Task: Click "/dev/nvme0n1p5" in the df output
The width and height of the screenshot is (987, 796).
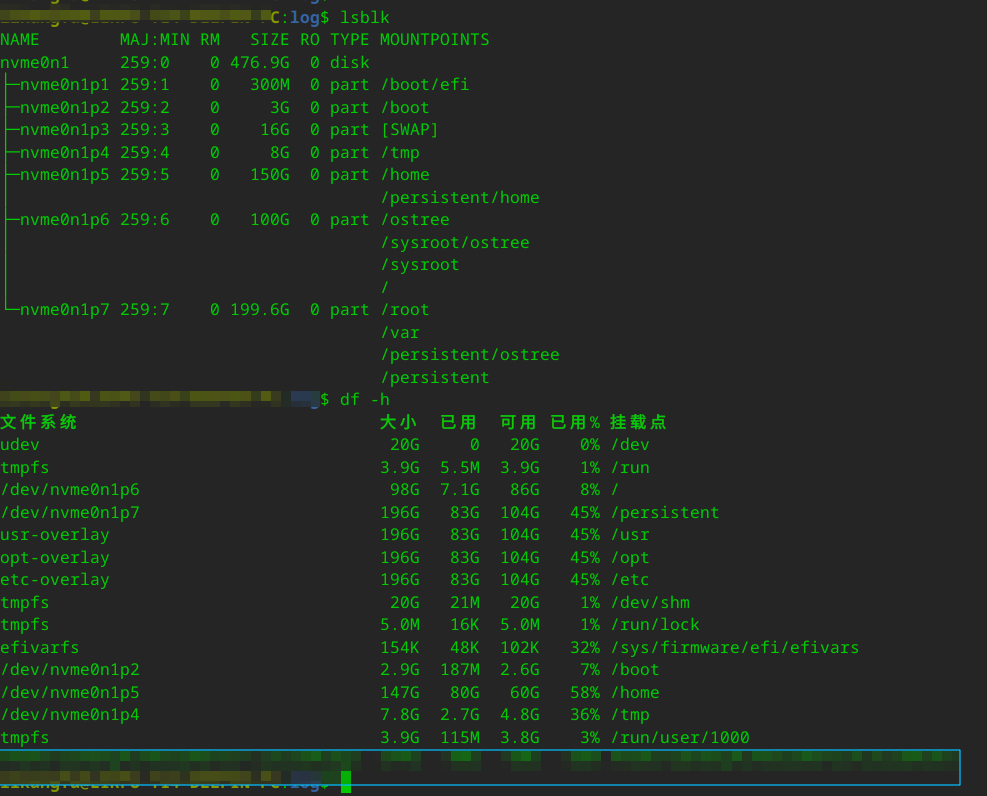Action: click(x=70, y=692)
